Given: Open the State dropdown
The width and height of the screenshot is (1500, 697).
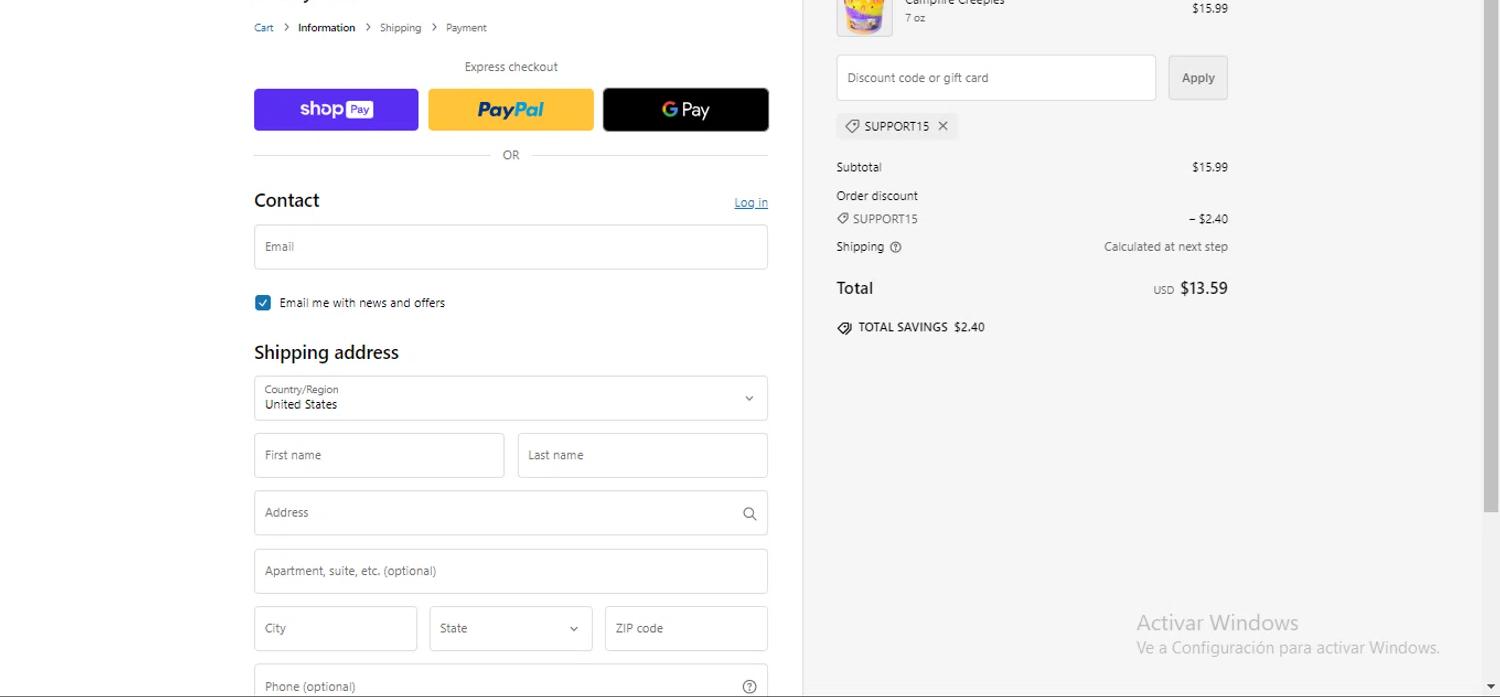Looking at the screenshot, I should click(x=511, y=629).
